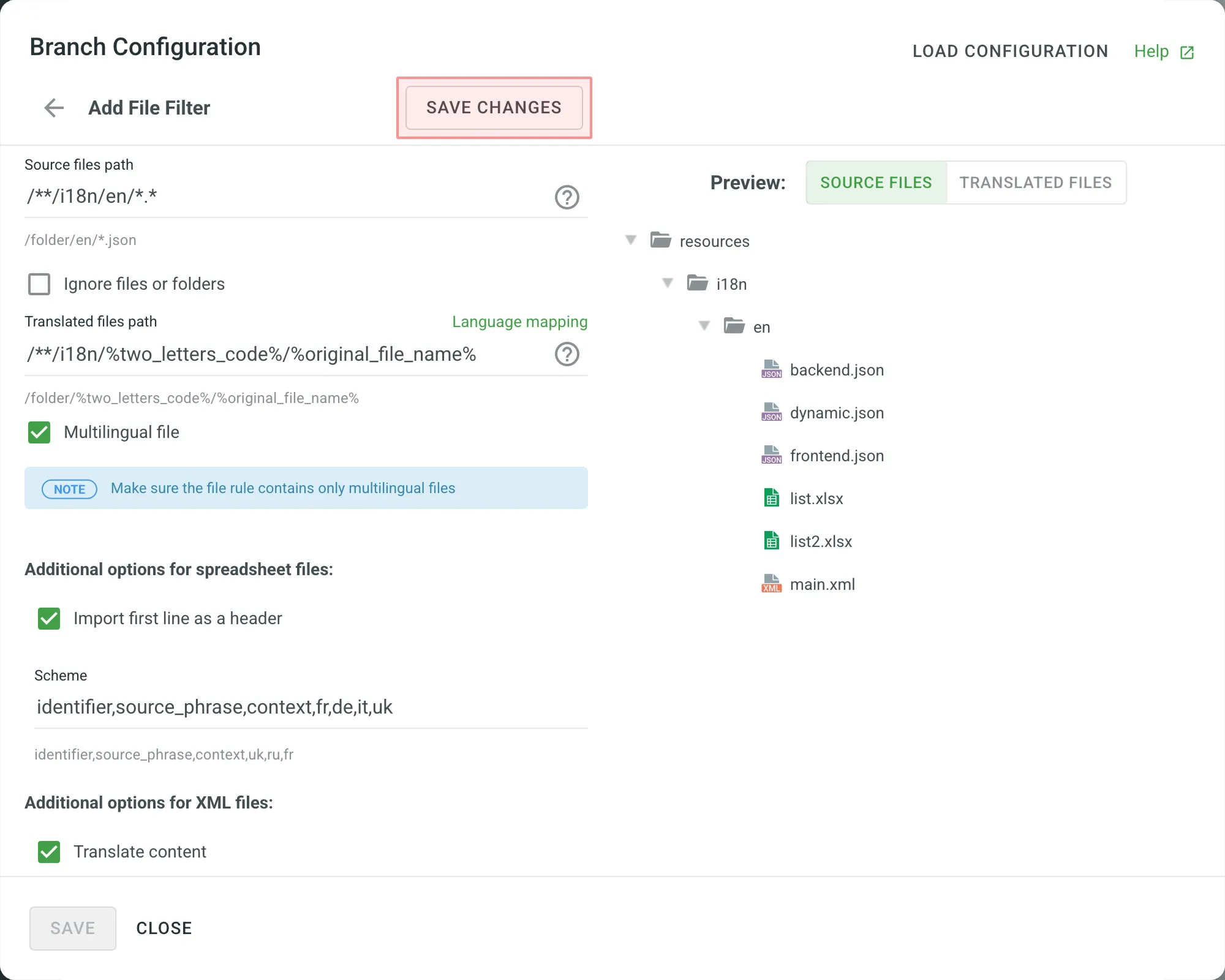Image resolution: width=1225 pixels, height=980 pixels.
Task: Click the help icon next to Source files path
Action: (x=567, y=197)
